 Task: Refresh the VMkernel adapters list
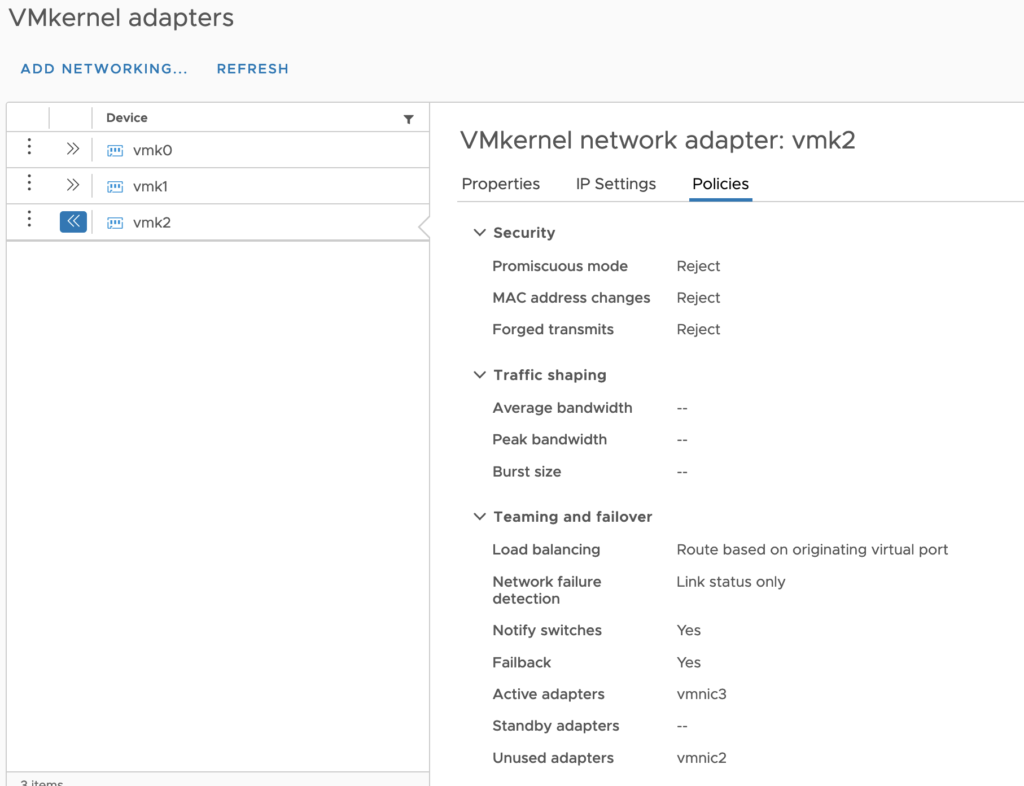coord(252,69)
